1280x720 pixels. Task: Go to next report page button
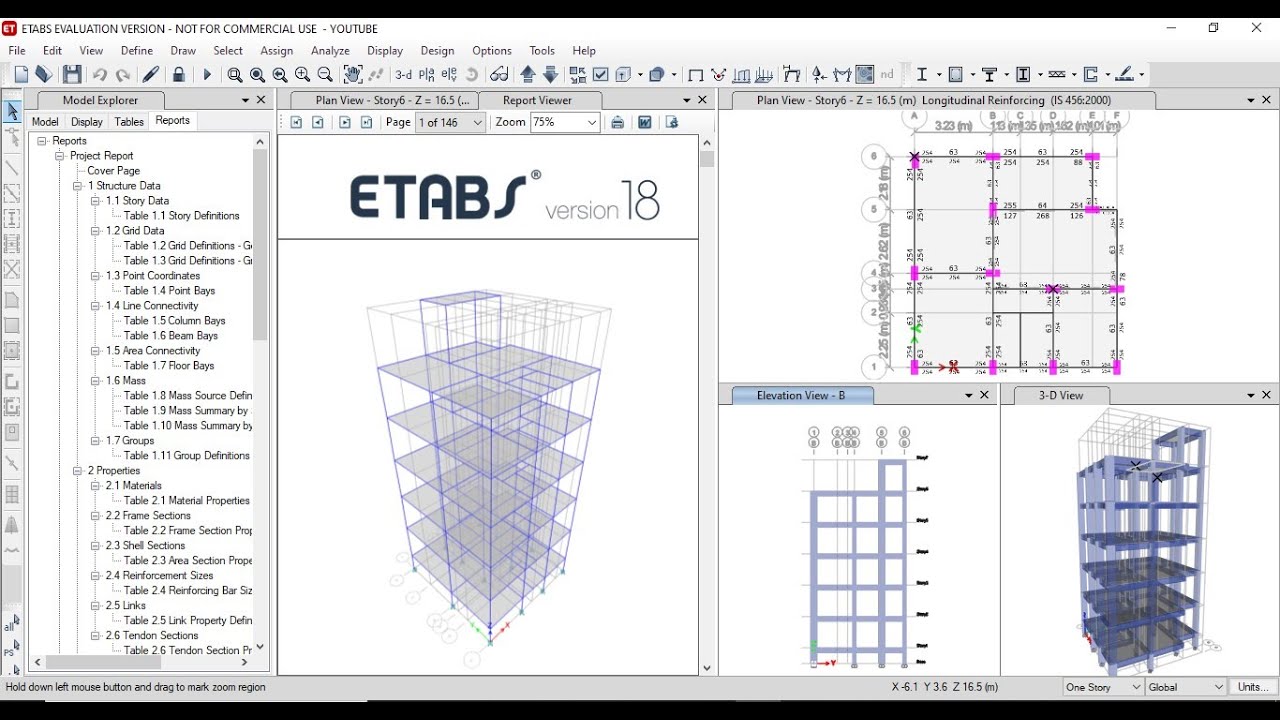[x=345, y=122]
